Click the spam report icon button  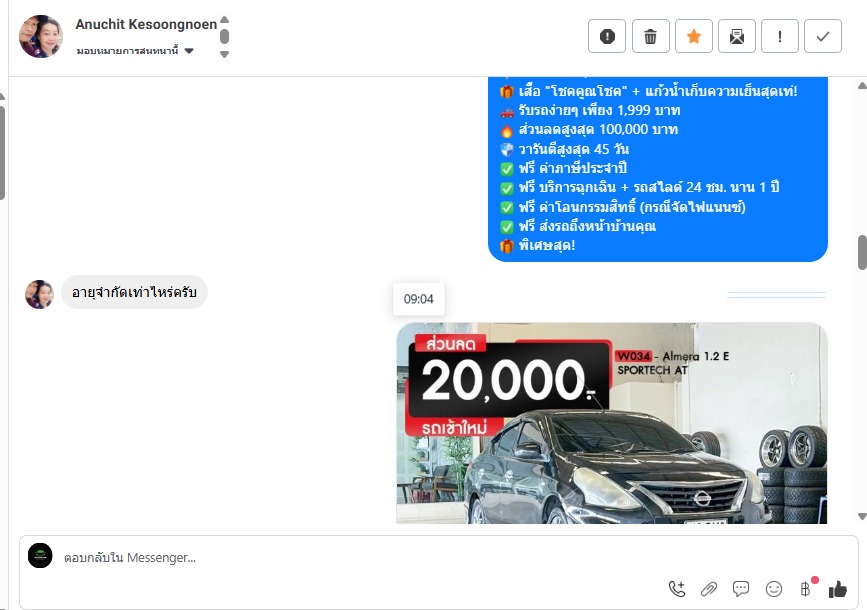point(607,37)
